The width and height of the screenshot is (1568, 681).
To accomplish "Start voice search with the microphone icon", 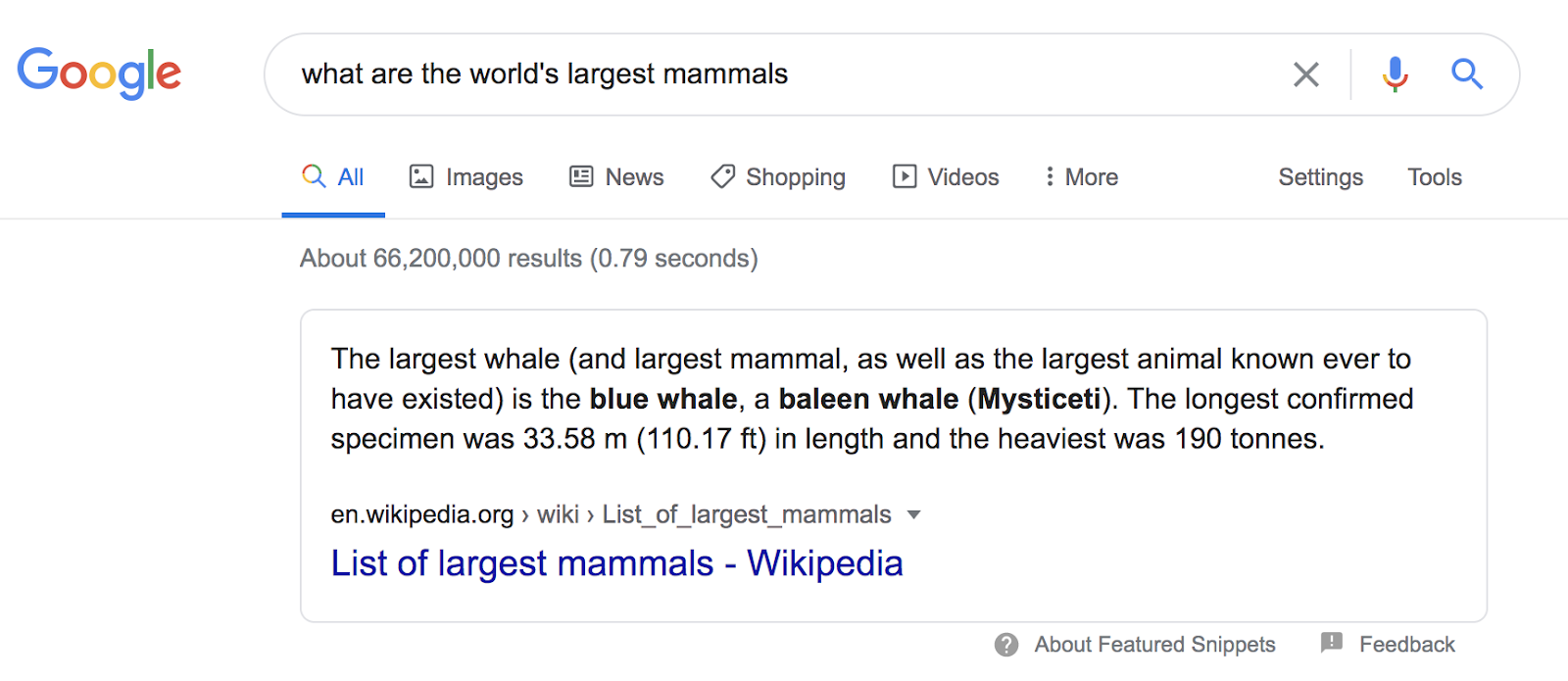I will tap(1395, 74).
